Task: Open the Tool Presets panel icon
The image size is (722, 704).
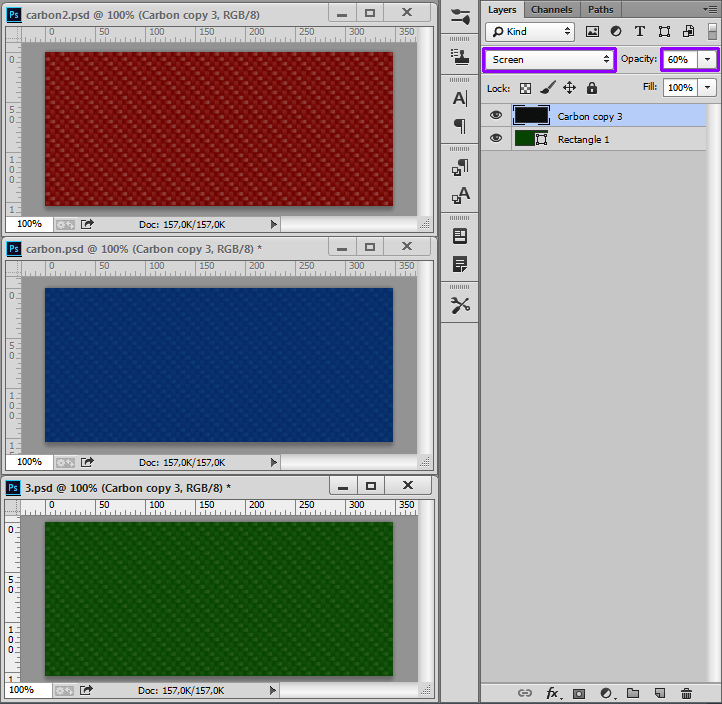Action: [460, 305]
